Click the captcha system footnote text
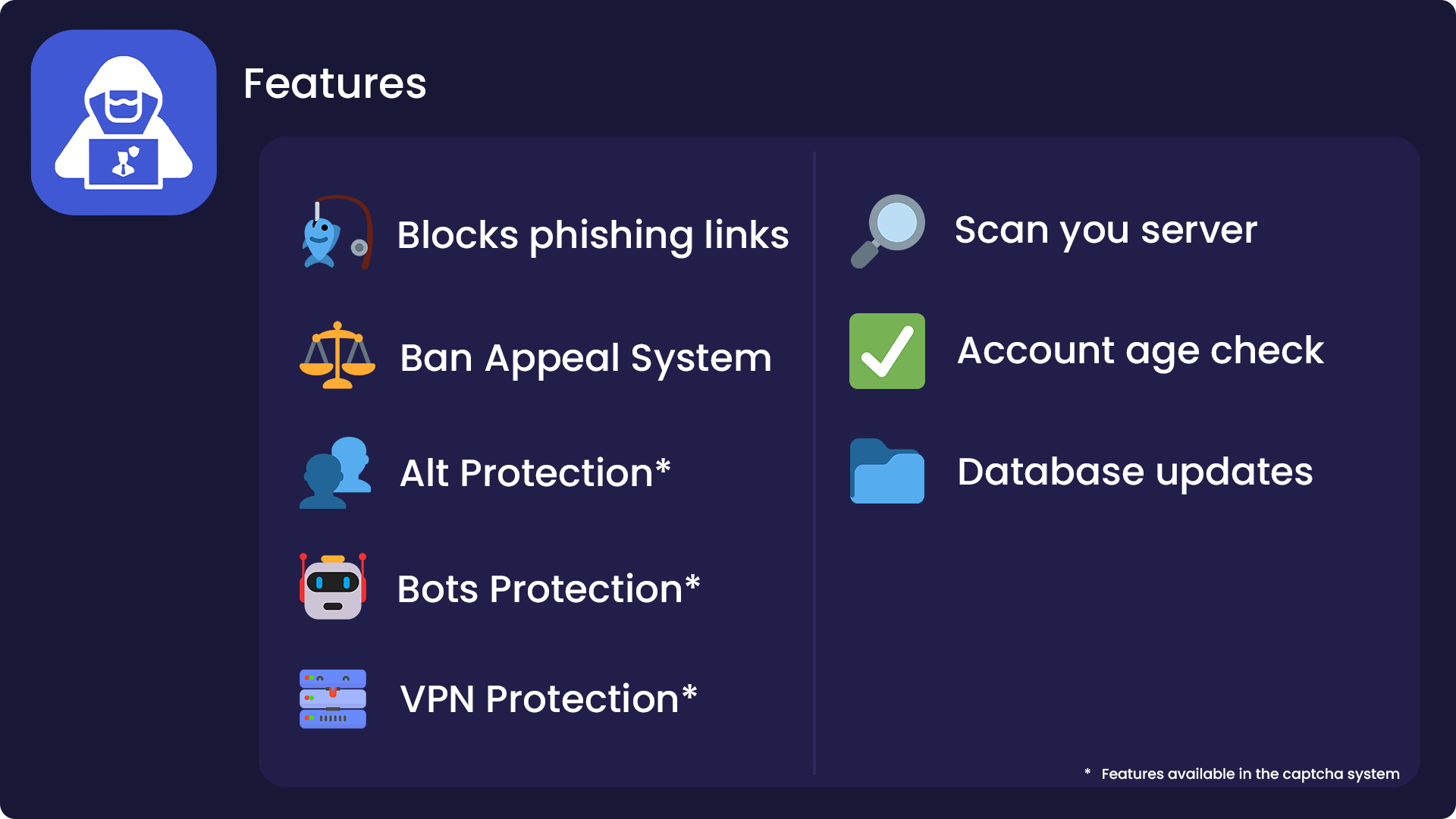 (1242, 773)
